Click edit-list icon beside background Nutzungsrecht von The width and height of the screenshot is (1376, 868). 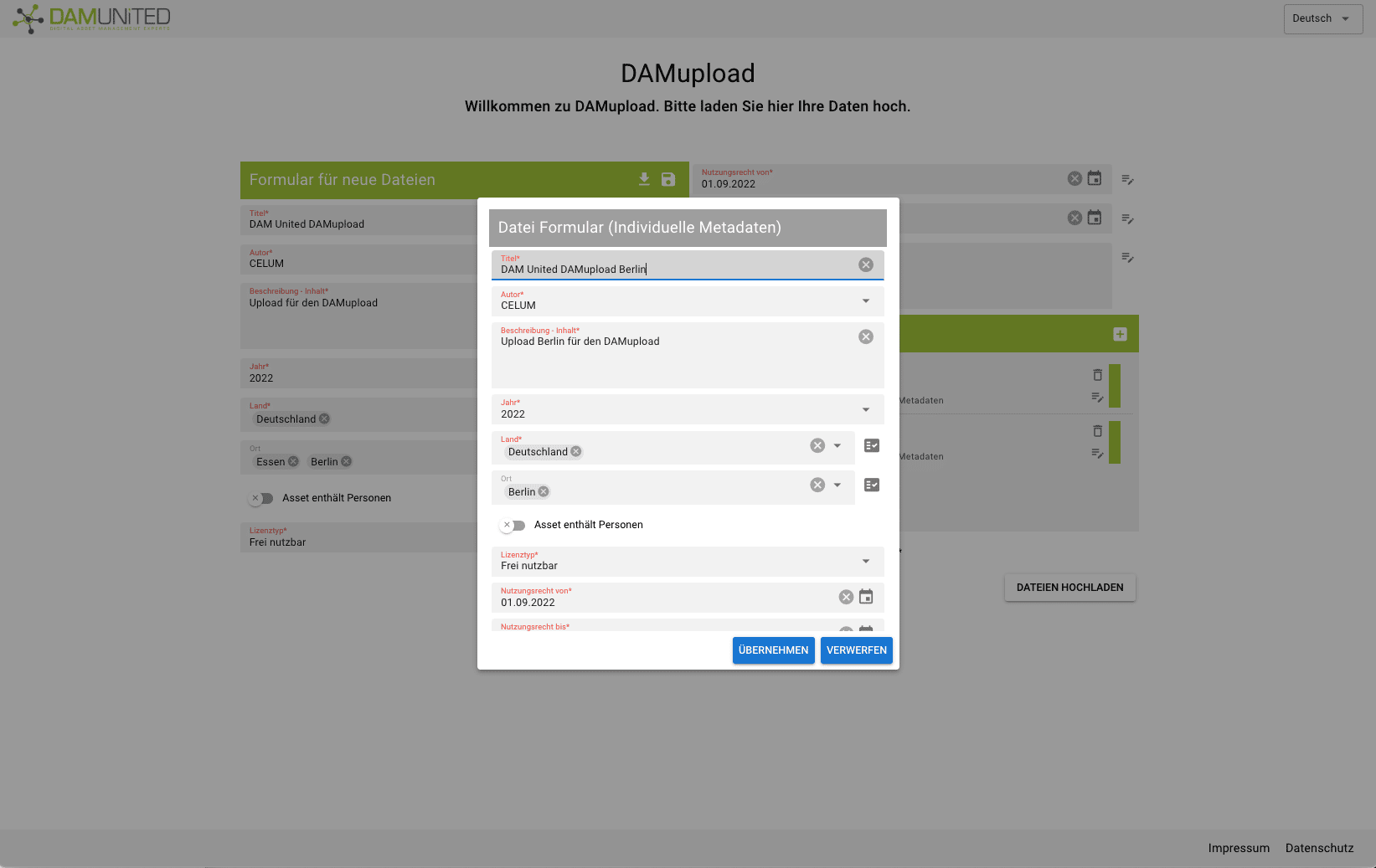point(1128,180)
